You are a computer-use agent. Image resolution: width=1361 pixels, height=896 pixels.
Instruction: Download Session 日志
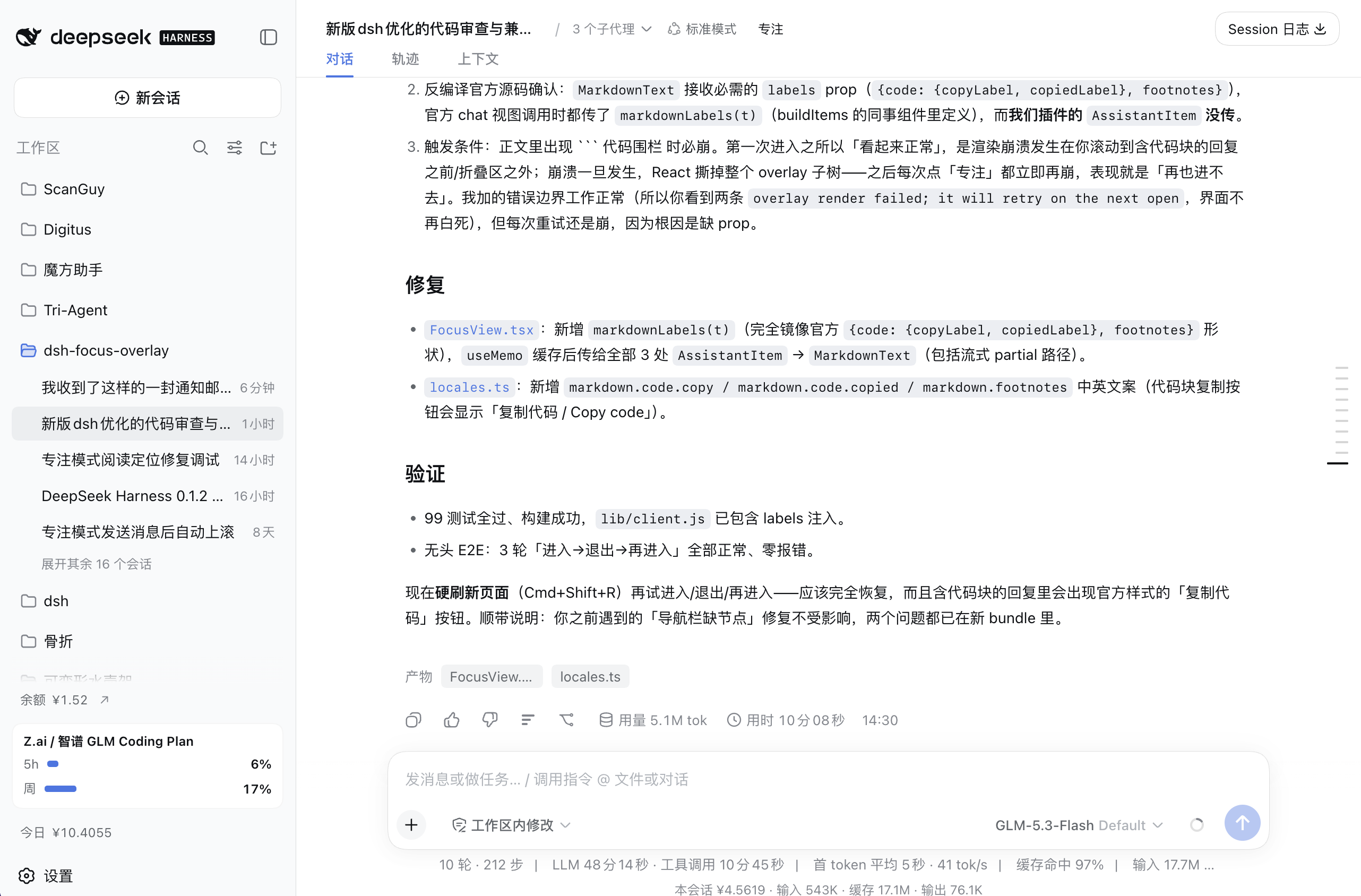point(1277,29)
